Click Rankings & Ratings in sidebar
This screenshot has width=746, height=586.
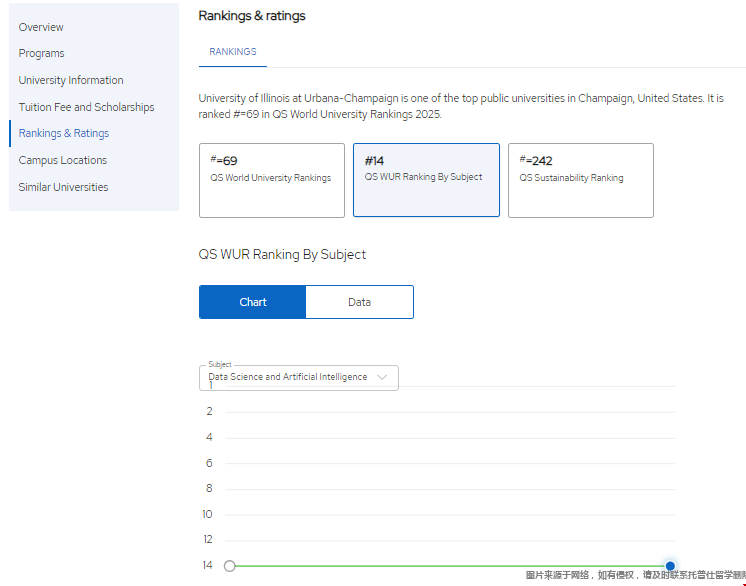point(64,133)
